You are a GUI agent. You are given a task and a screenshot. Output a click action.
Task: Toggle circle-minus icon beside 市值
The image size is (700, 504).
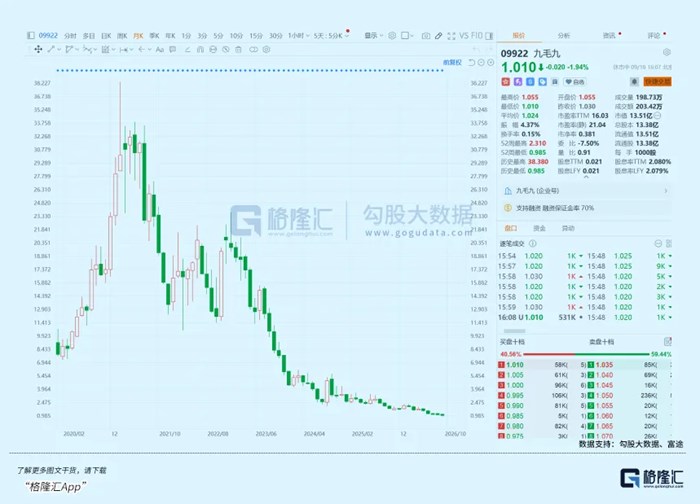pyautogui.click(x=658, y=116)
